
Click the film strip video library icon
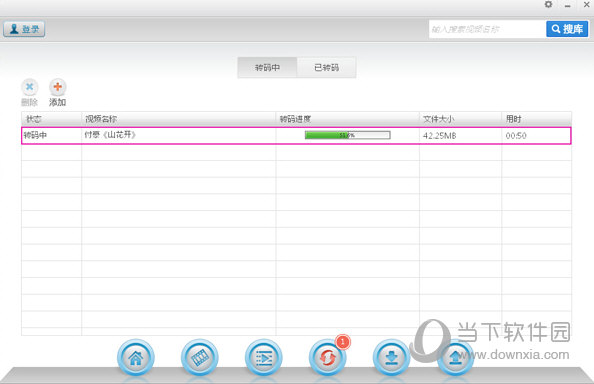tap(200, 357)
